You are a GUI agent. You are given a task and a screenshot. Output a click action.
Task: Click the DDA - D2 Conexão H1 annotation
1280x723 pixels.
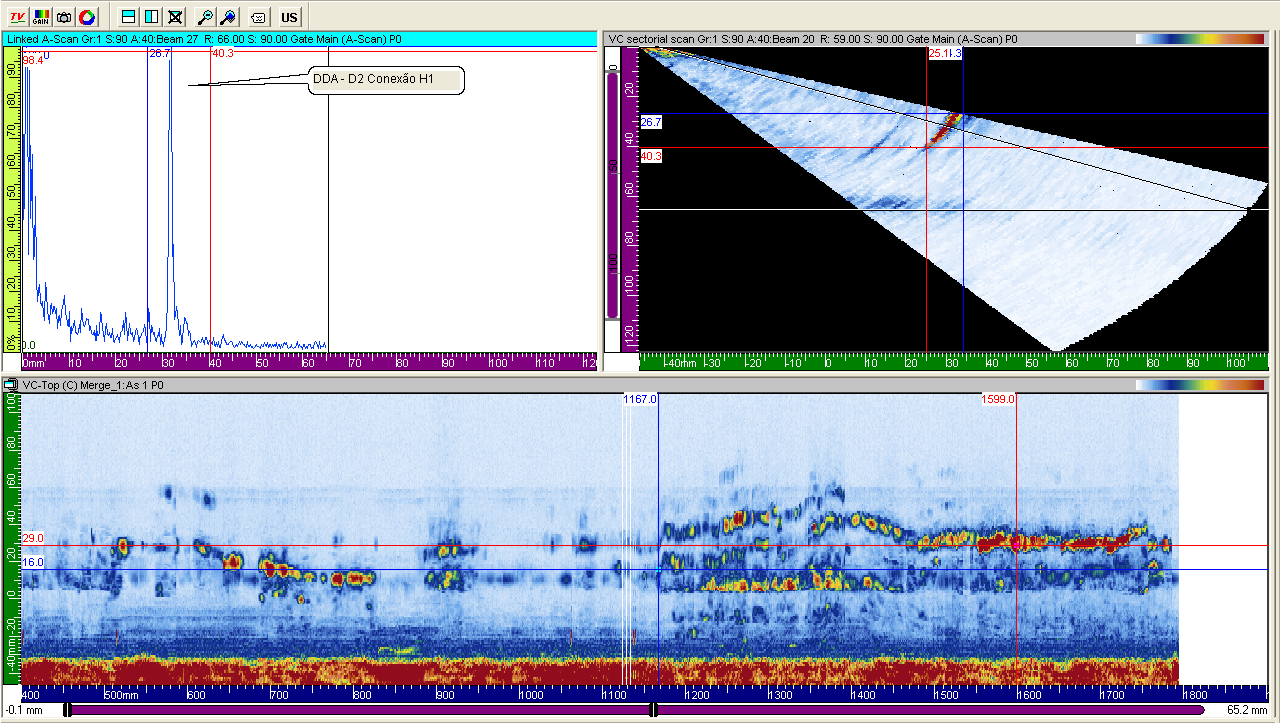(387, 80)
